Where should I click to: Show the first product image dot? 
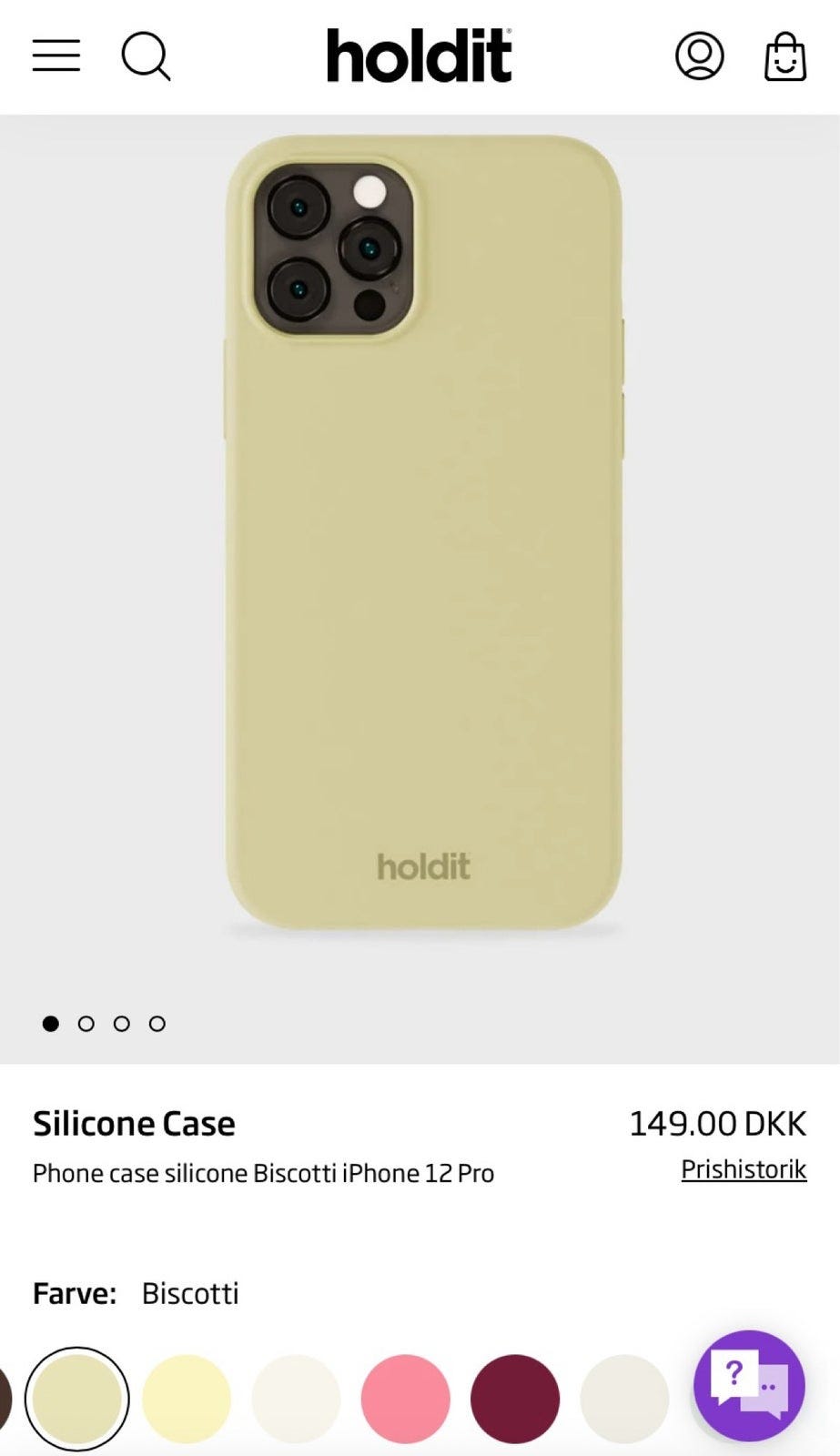[x=51, y=1024]
